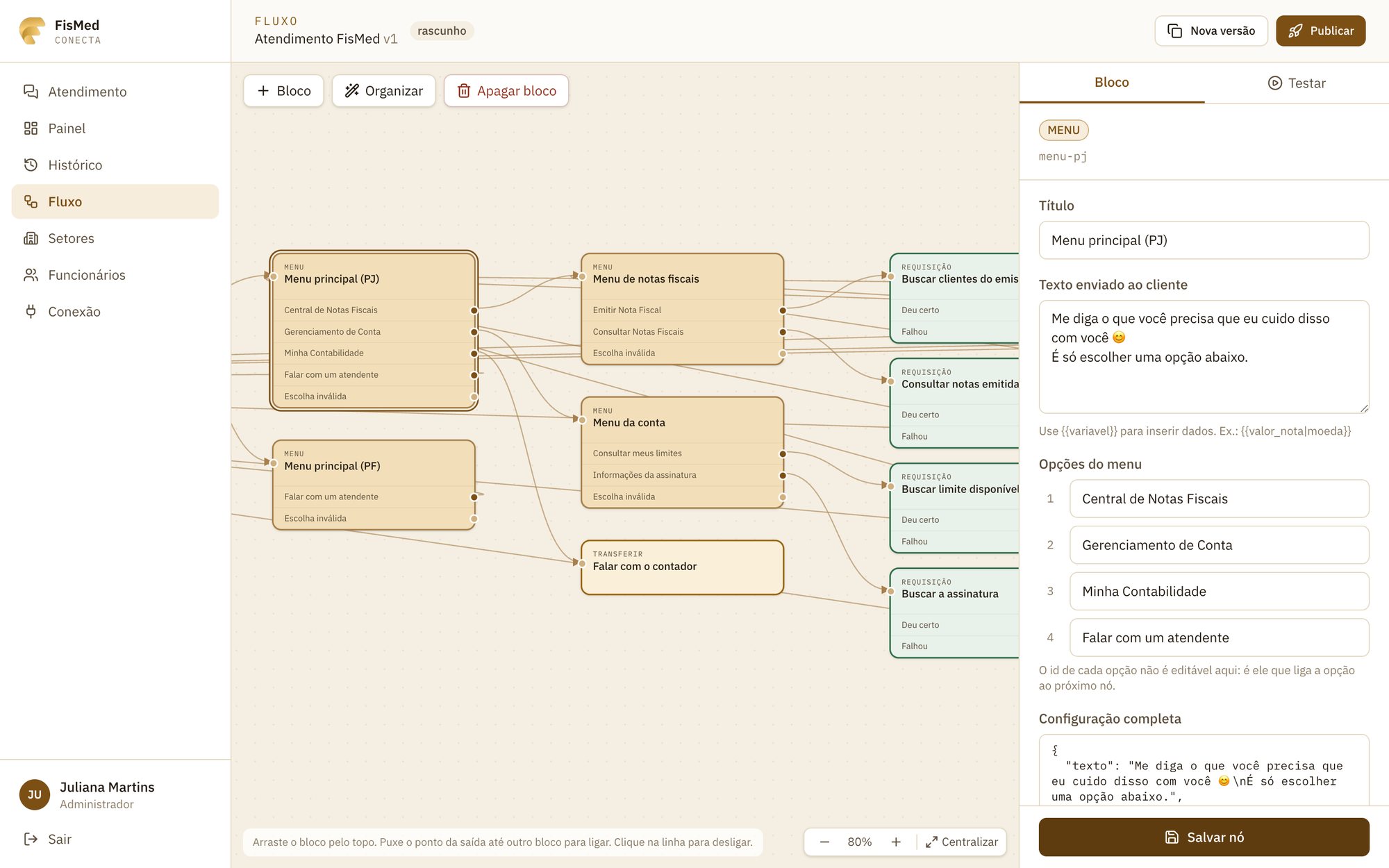Edit option 3 Minha Contabilidade field
The image size is (1389, 868).
(x=1219, y=592)
